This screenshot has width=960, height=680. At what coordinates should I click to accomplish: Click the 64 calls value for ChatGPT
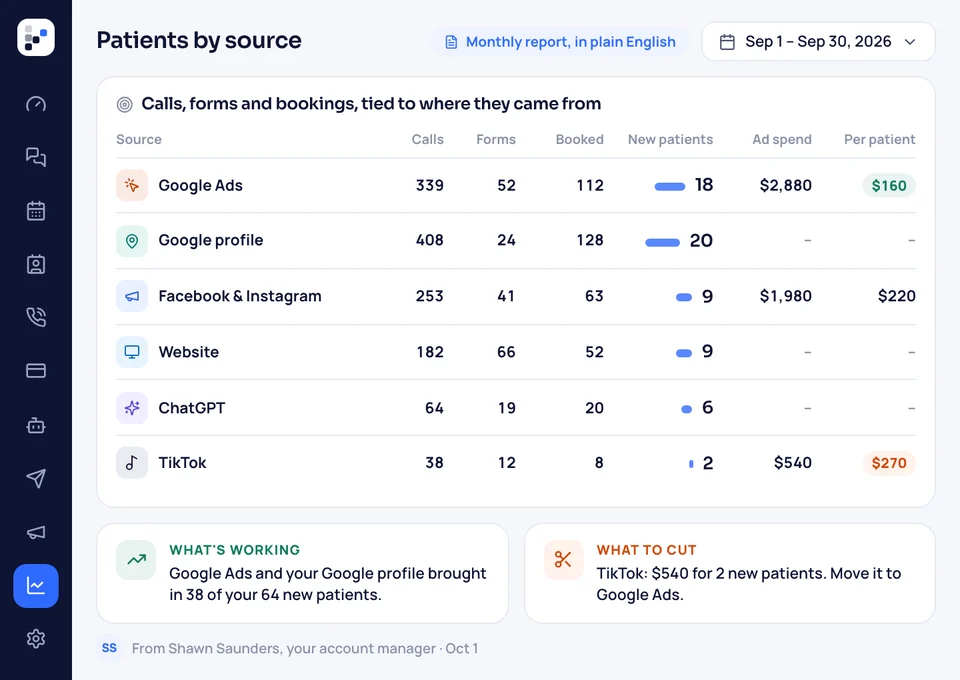pos(434,408)
